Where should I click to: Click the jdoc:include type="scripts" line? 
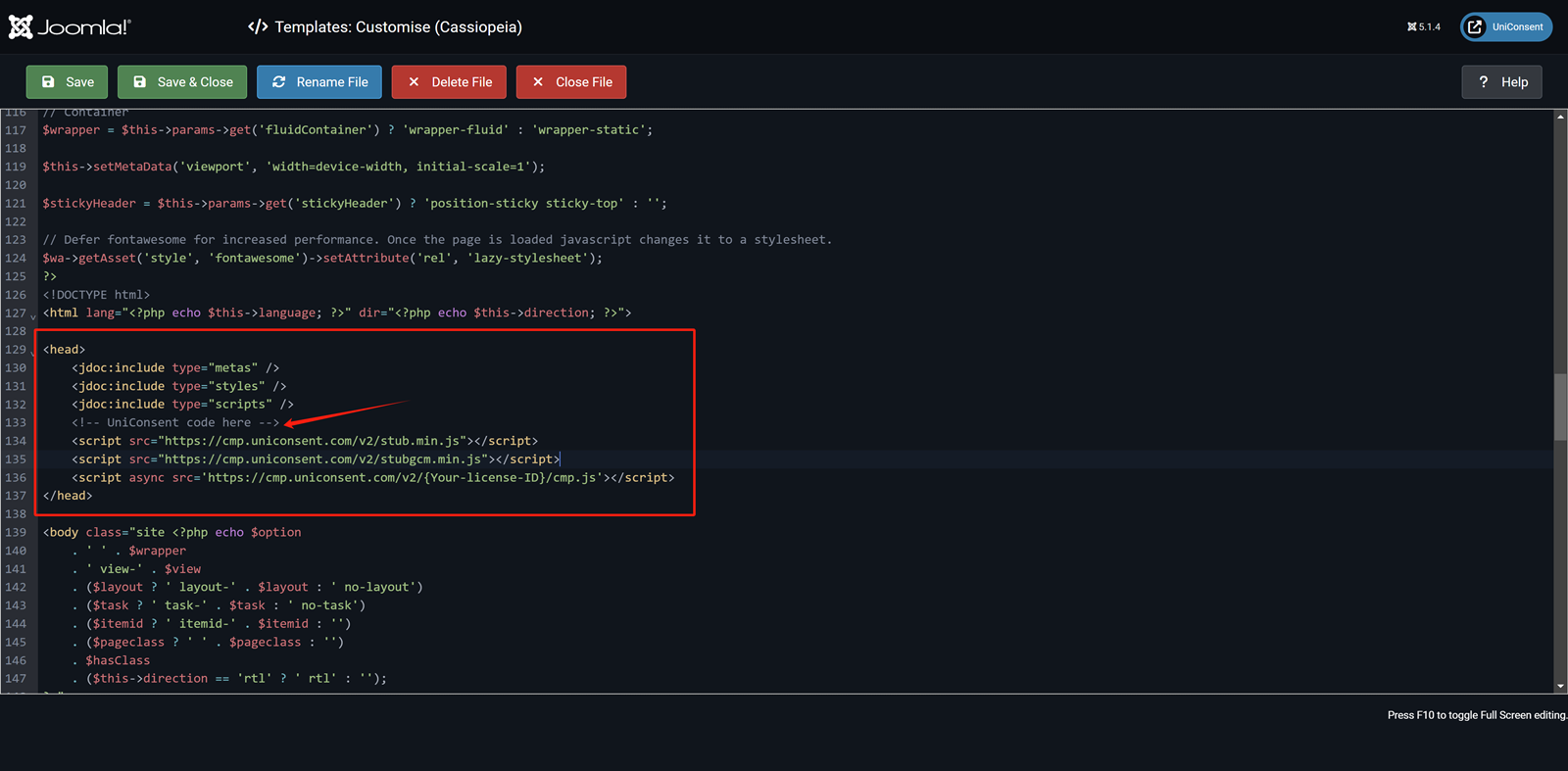[182, 405]
